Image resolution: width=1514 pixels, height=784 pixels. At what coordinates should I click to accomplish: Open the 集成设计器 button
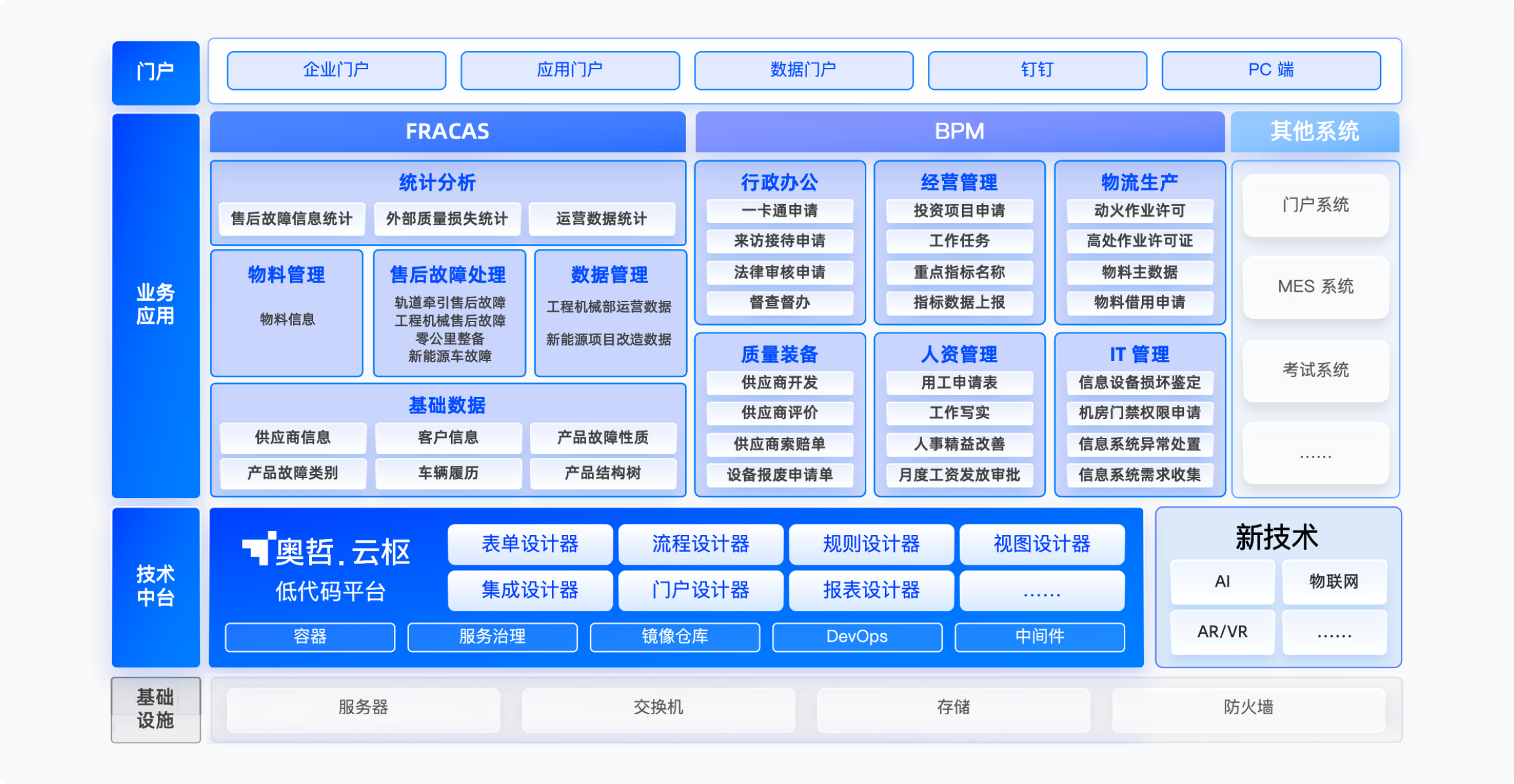[x=530, y=591]
